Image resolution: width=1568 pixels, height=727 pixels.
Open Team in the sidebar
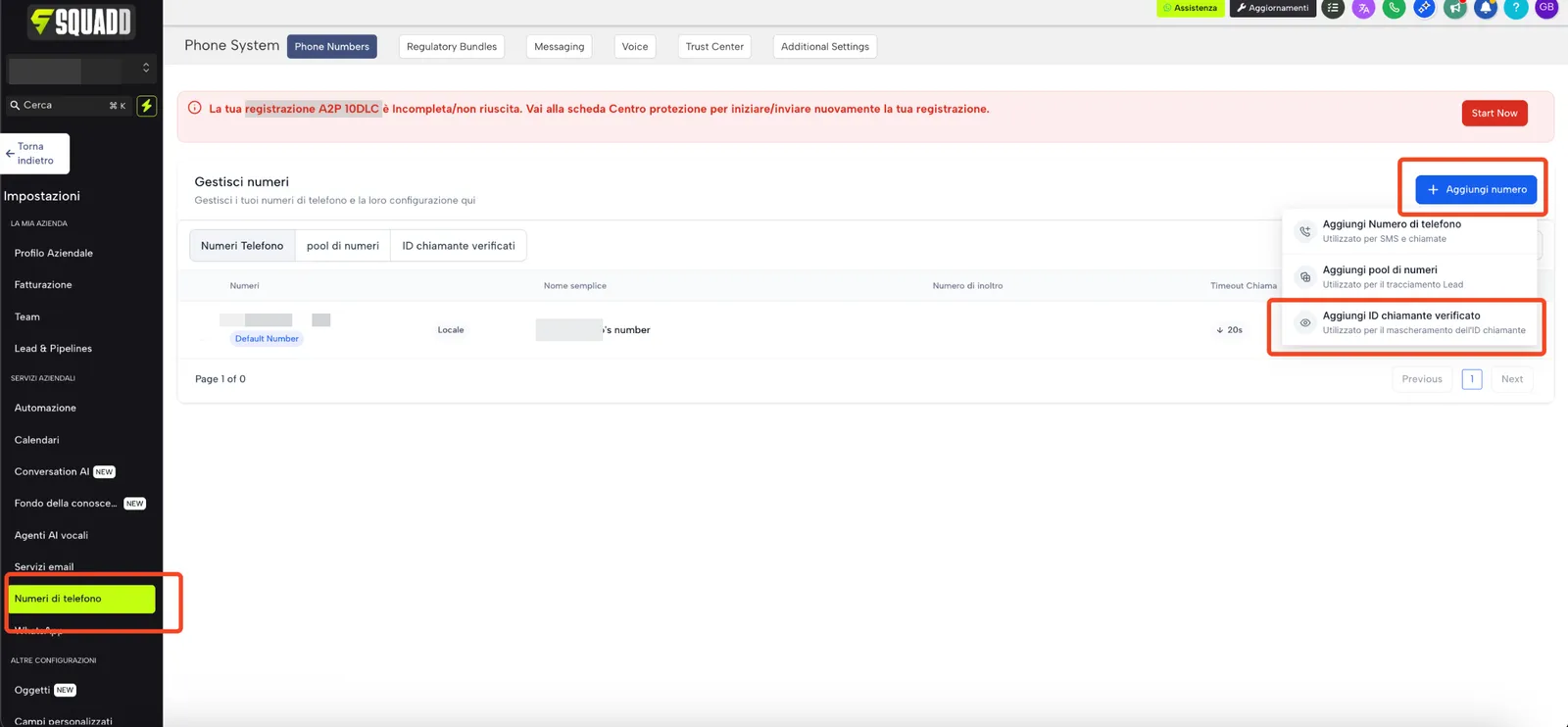tap(27, 316)
